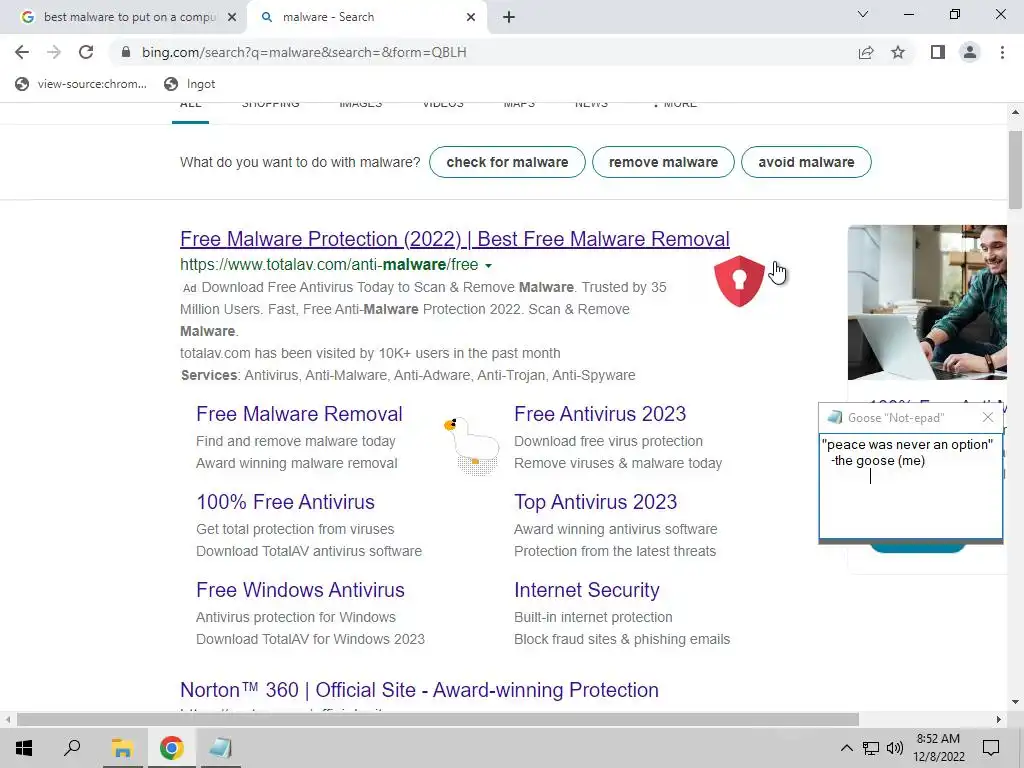Open Windows taskbar search
Screen dimensions: 1024x768
[72, 748]
